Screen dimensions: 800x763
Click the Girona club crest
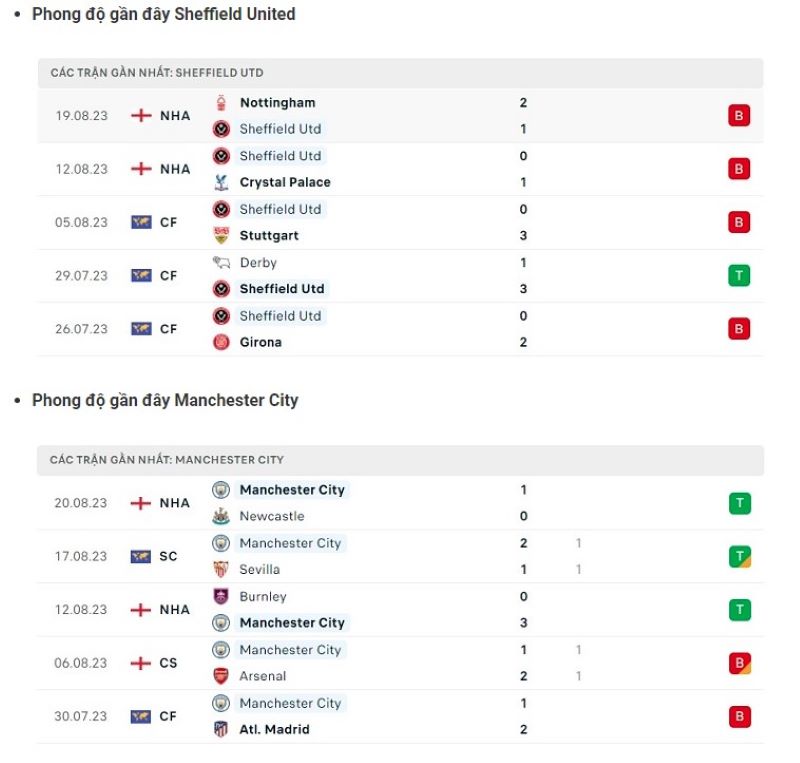(x=221, y=342)
